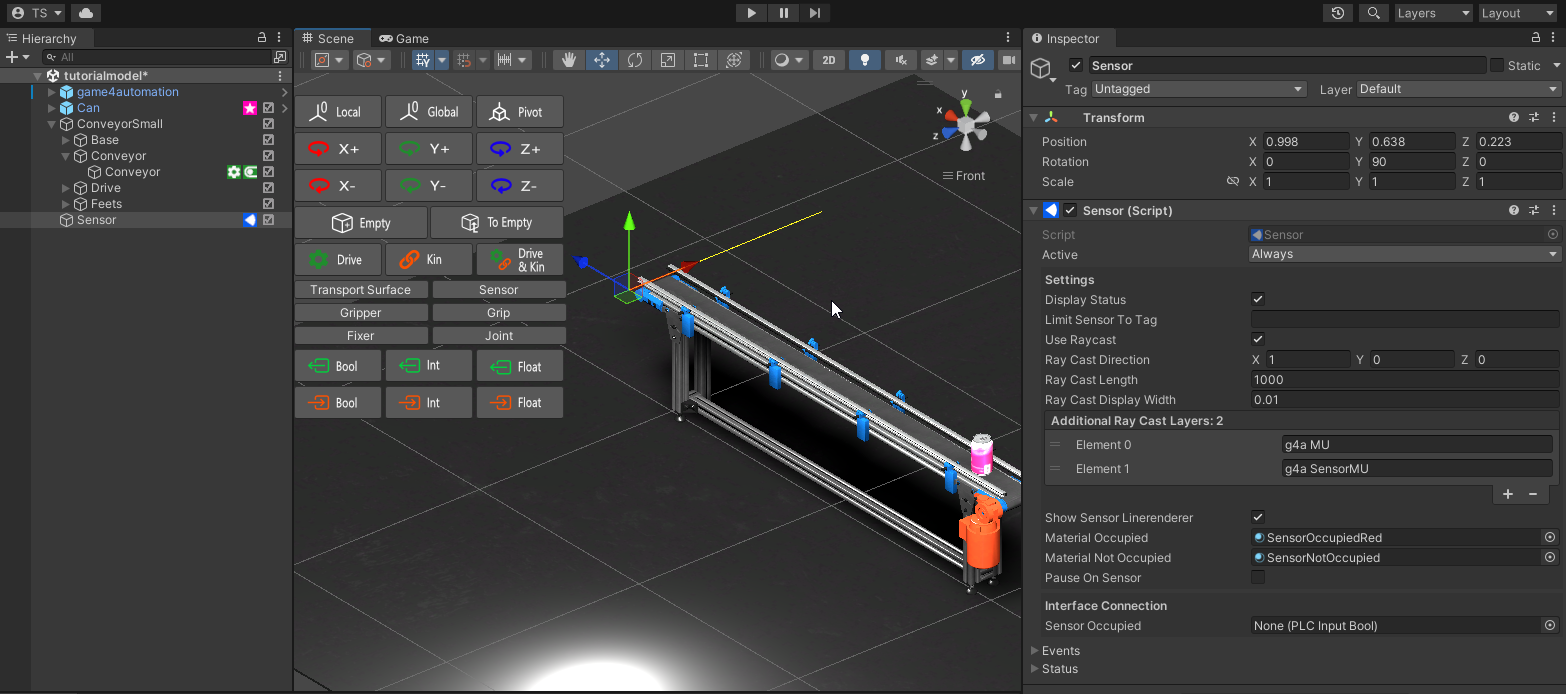Click the search icon in top bar
Image resolution: width=1566 pixels, height=694 pixels.
tap(1374, 13)
